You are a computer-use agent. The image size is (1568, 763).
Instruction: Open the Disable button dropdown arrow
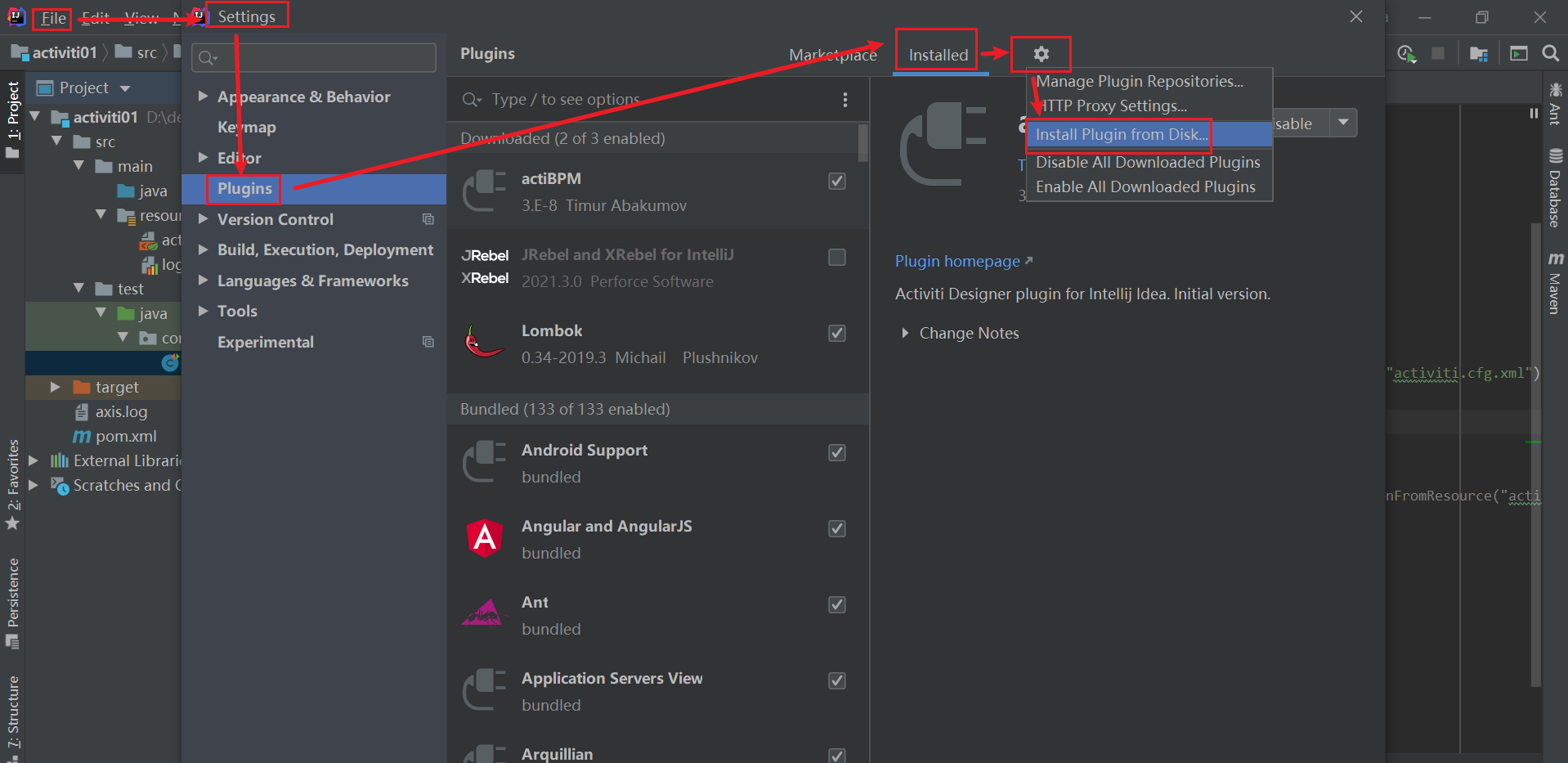(x=1343, y=123)
